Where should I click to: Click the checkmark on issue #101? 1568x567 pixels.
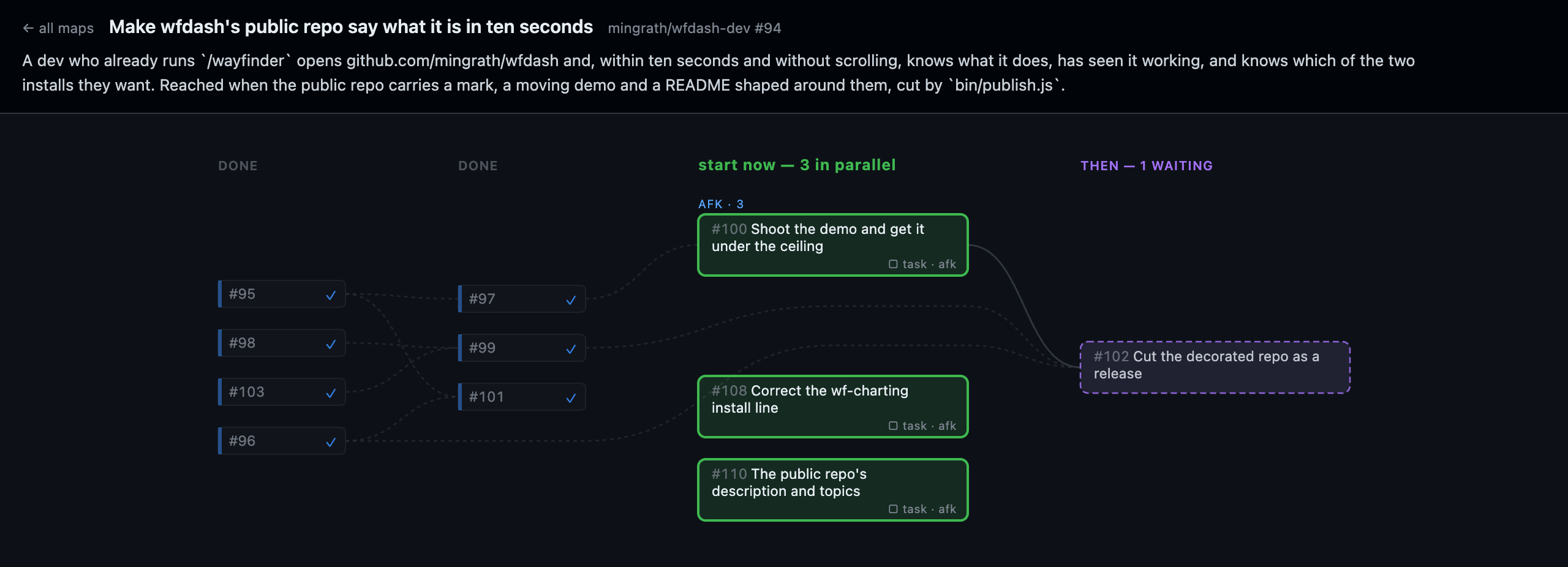(571, 398)
